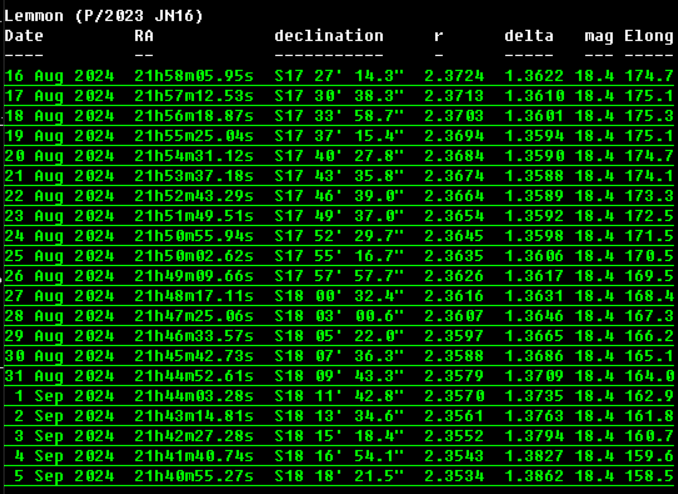Click the declination S17 33' 58.7"
This screenshot has width=678, height=494.
point(339,116)
